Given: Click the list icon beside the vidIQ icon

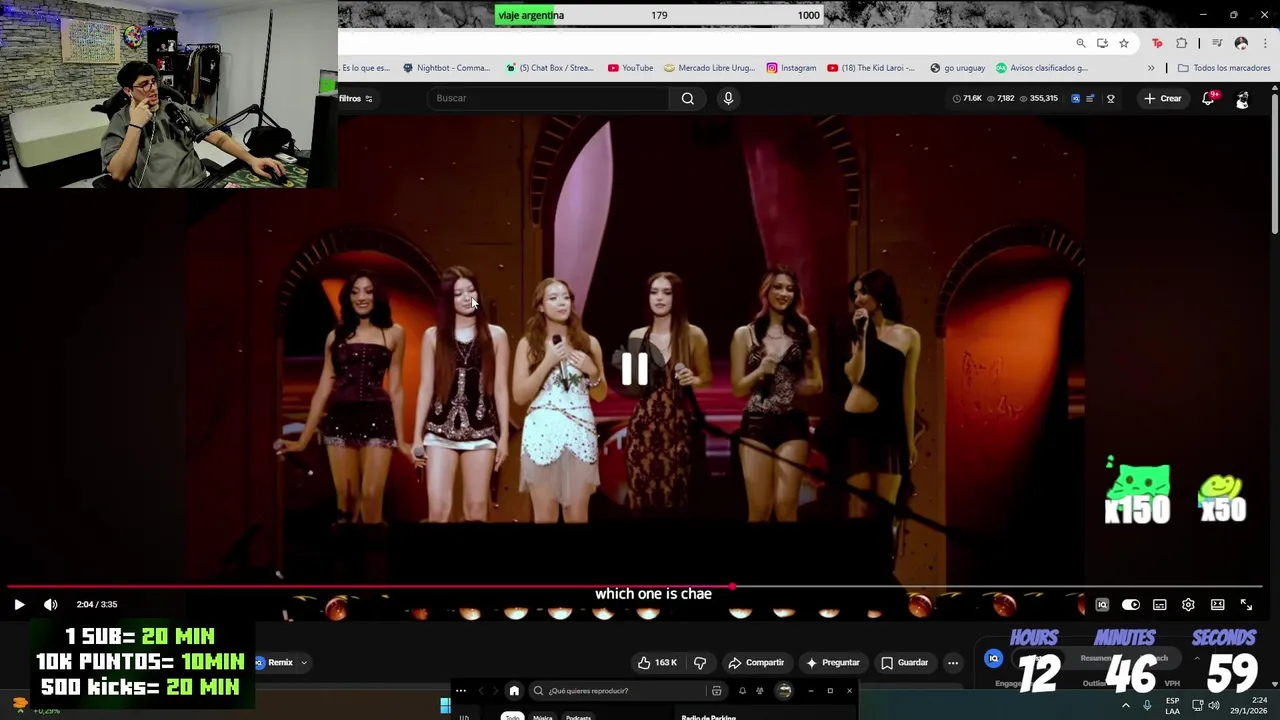Looking at the screenshot, I should pos(1090,98).
